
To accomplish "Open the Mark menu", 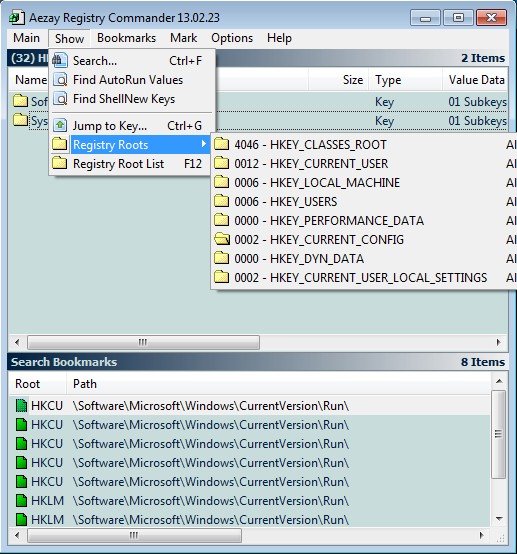I will [183, 38].
